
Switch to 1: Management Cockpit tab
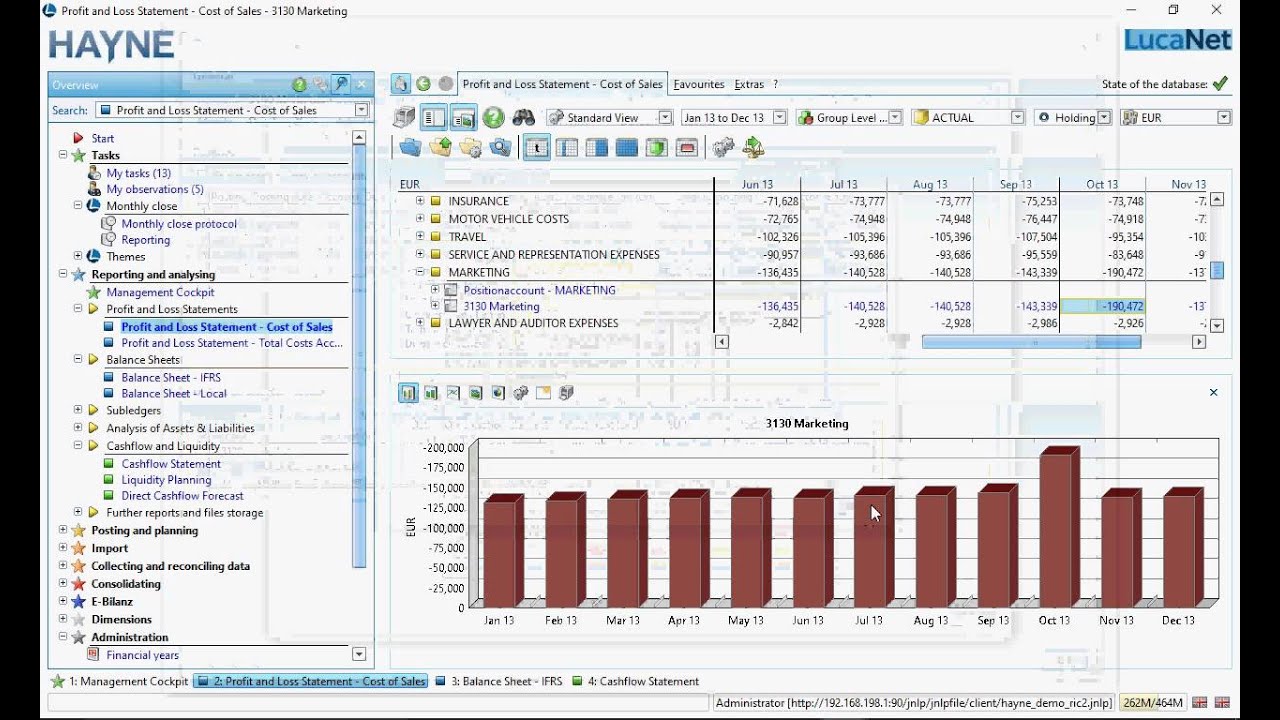(x=119, y=681)
